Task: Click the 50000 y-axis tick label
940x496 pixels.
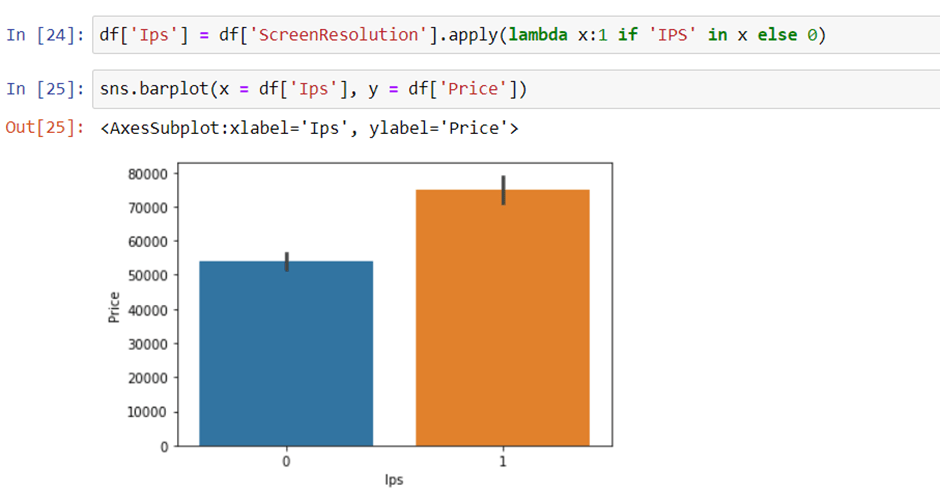Action: click(x=148, y=276)
